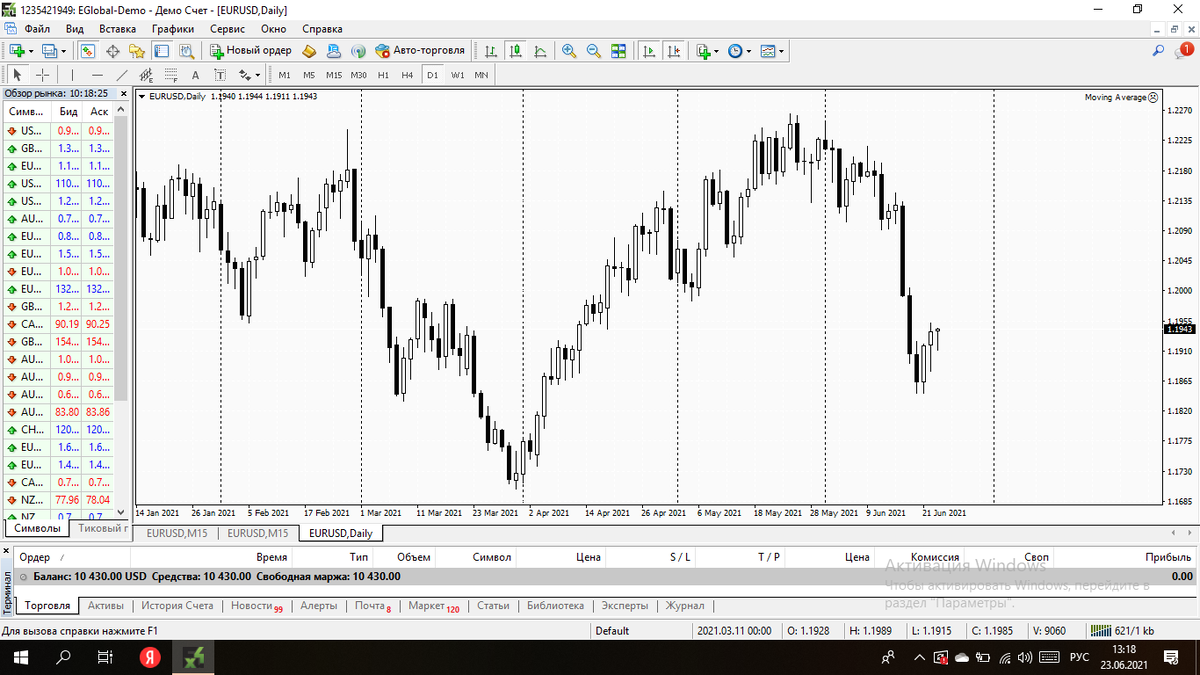This screenshot has height=675, width=1200.
Task: Switch chart to candlesticks icon
Action: tap(516, 50)
